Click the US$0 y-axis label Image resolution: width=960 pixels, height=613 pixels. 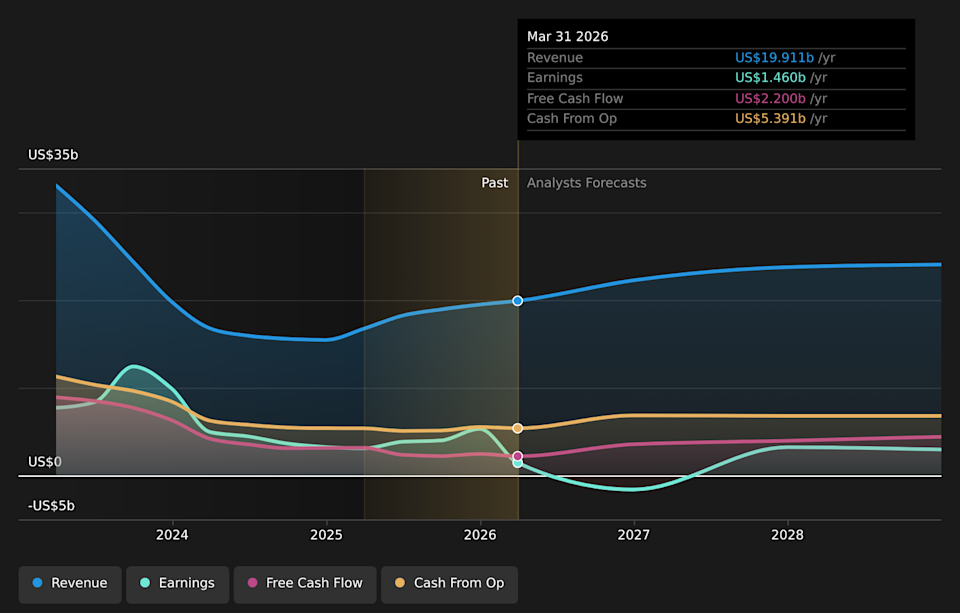click(x=45, y=462)
